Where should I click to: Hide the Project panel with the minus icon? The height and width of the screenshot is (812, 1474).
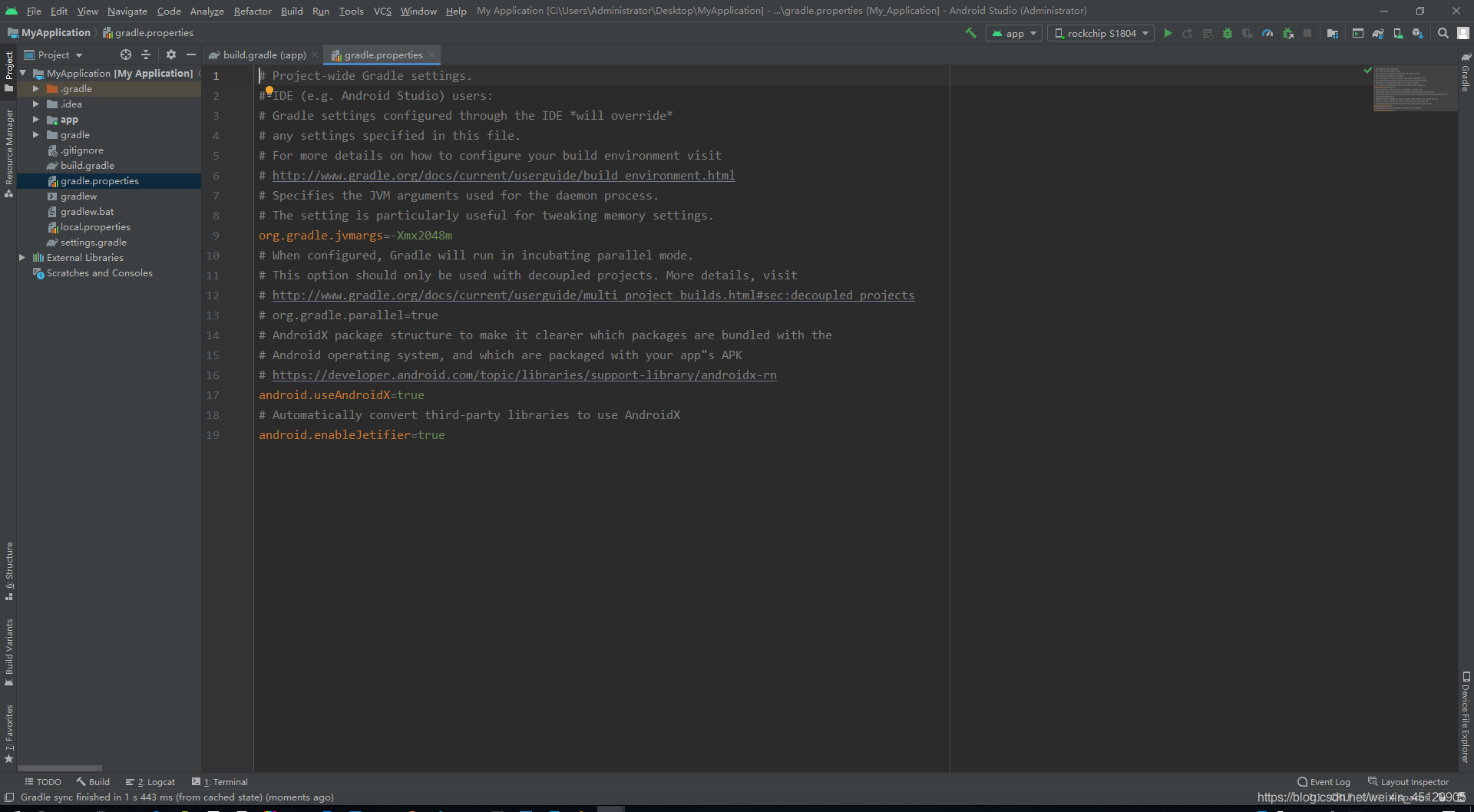click(191, 54)
